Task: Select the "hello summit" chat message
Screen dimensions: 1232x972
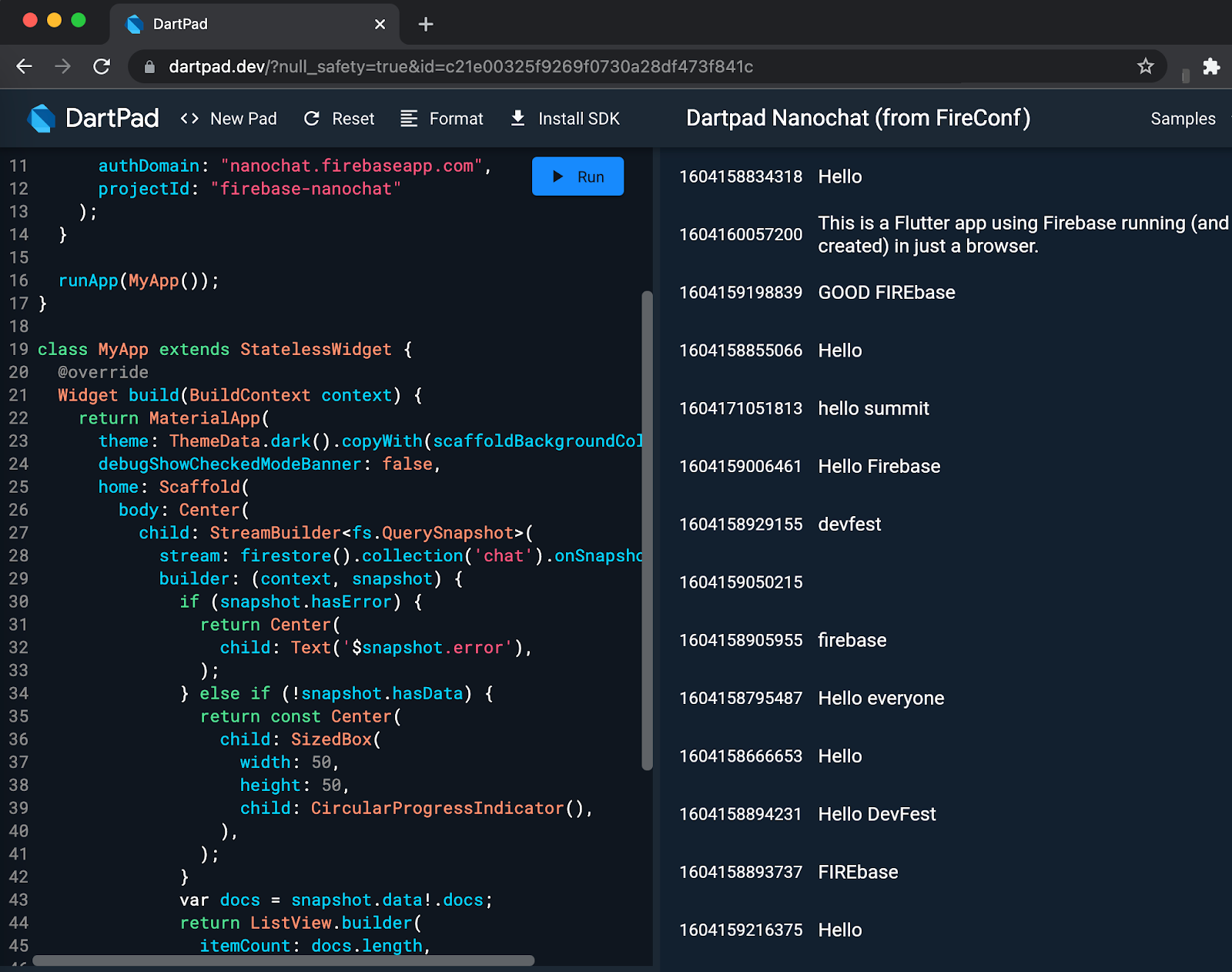Action: [x=873, y=408]
